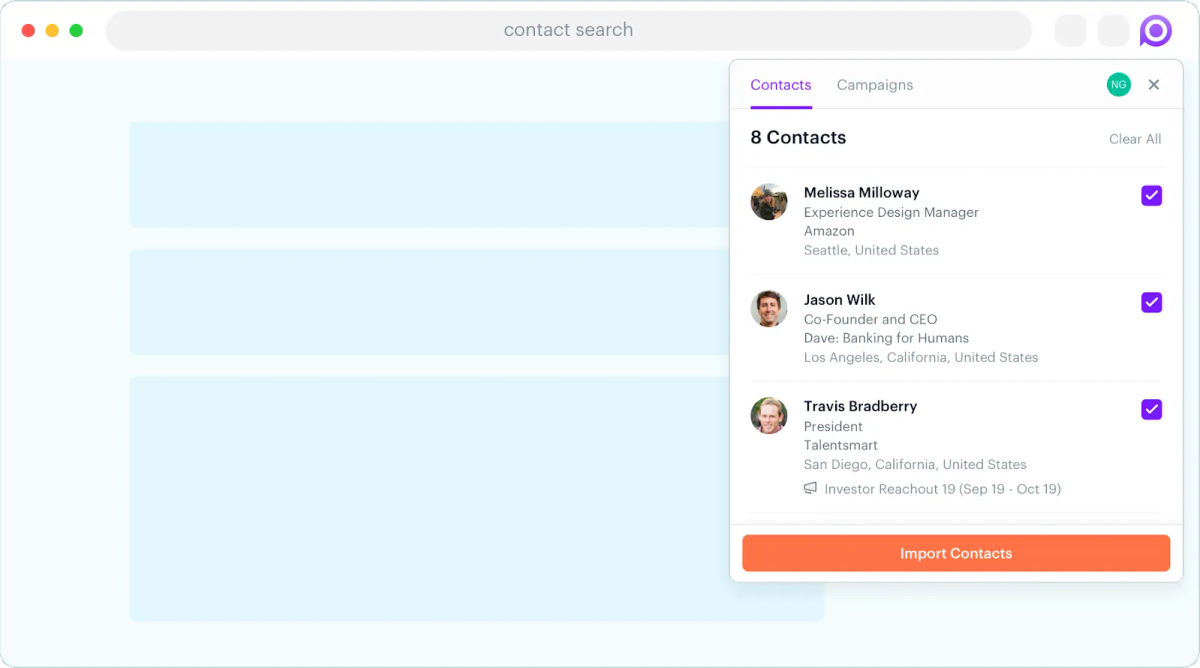Click Melissa Milloway's profile photo
1200x668 pixels.
pos(769,202)
